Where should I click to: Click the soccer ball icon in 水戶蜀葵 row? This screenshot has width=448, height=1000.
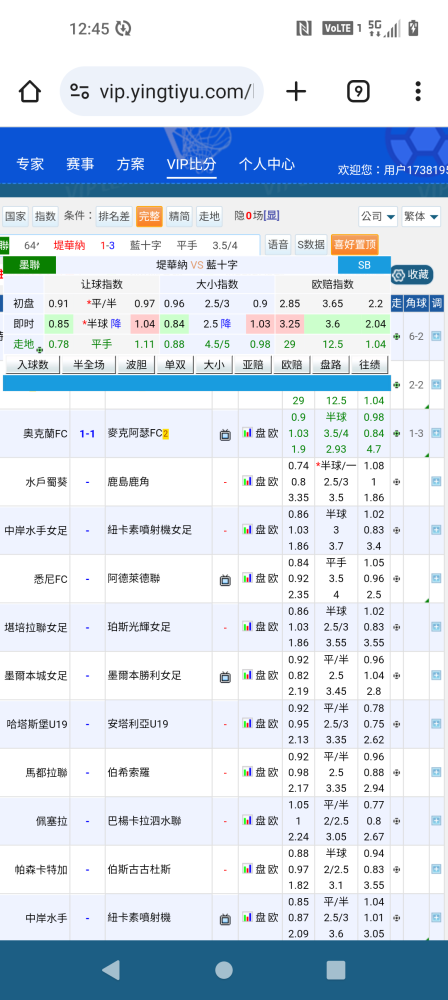(x=397, y=482)
